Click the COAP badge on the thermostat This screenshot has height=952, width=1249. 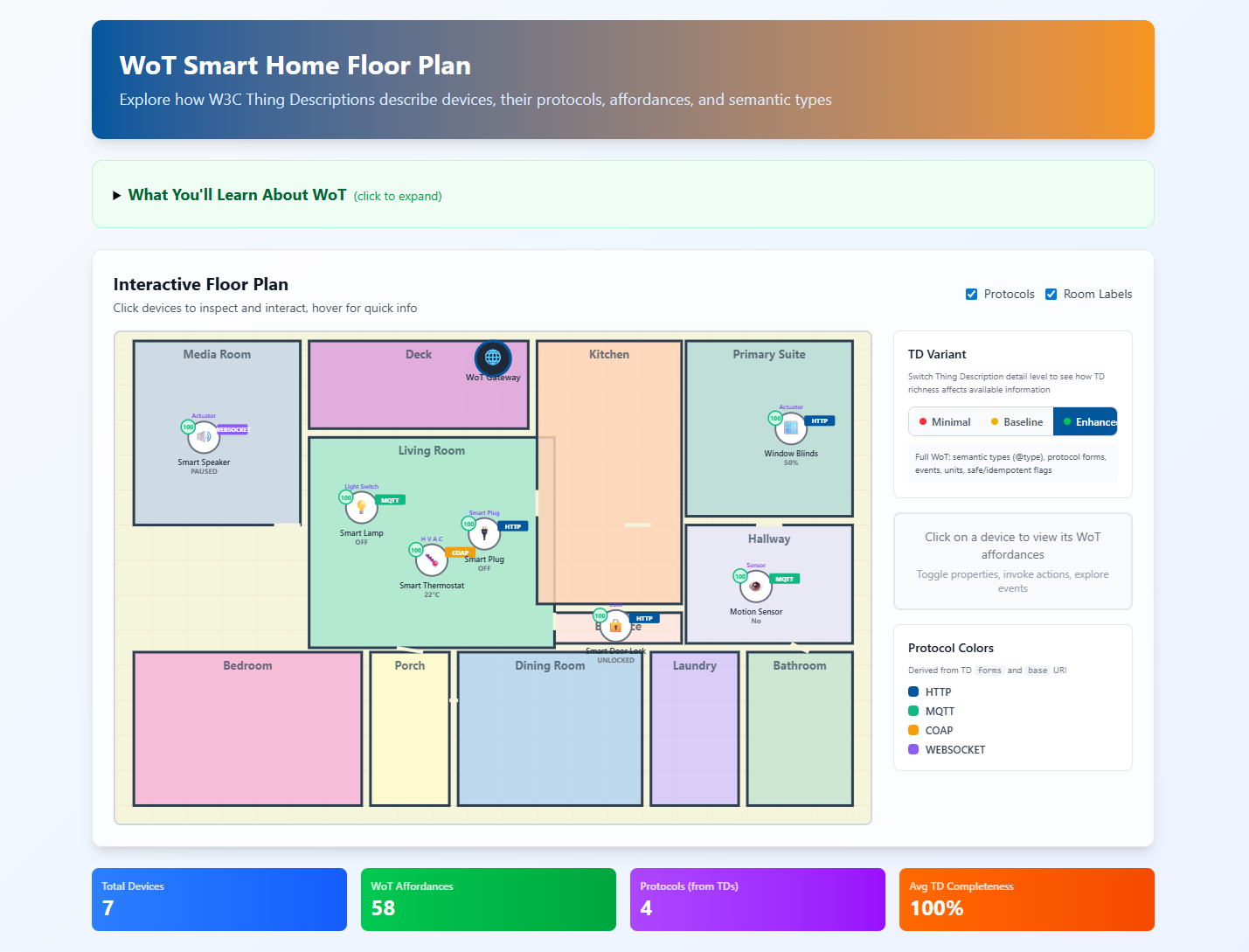tap(460, 552)
